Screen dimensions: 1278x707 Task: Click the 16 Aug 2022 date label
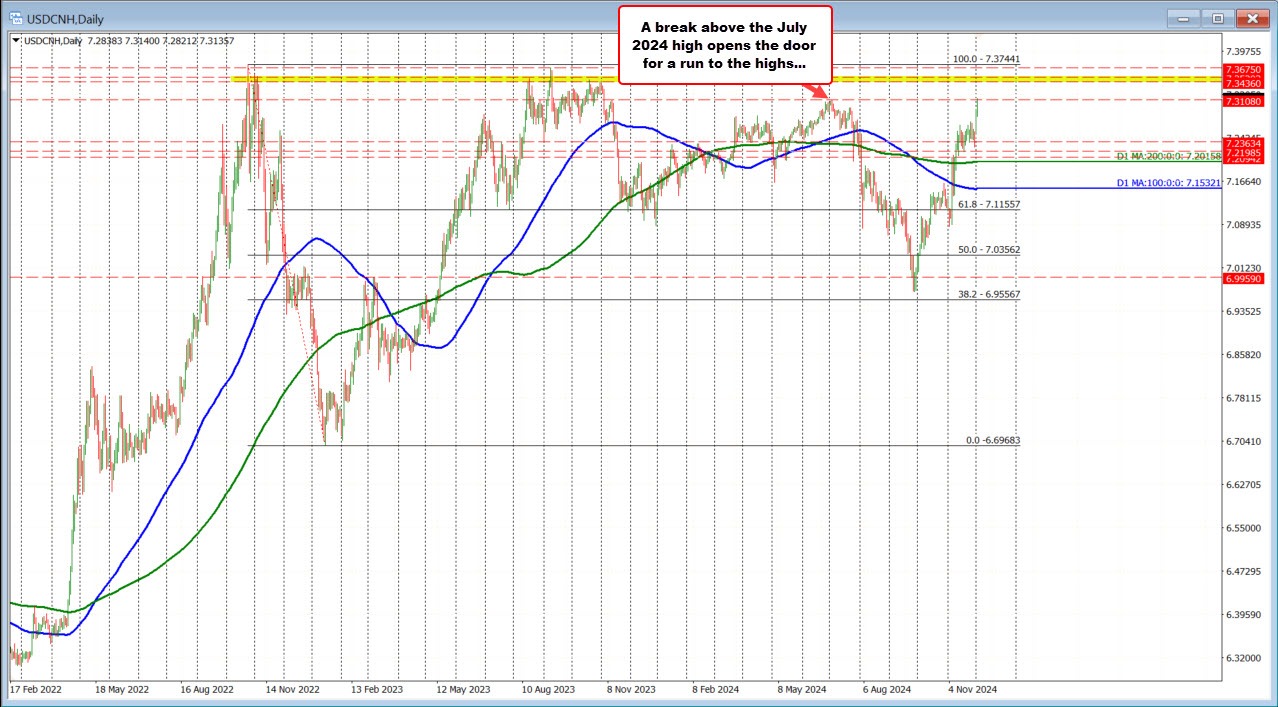tap(207, 689)
